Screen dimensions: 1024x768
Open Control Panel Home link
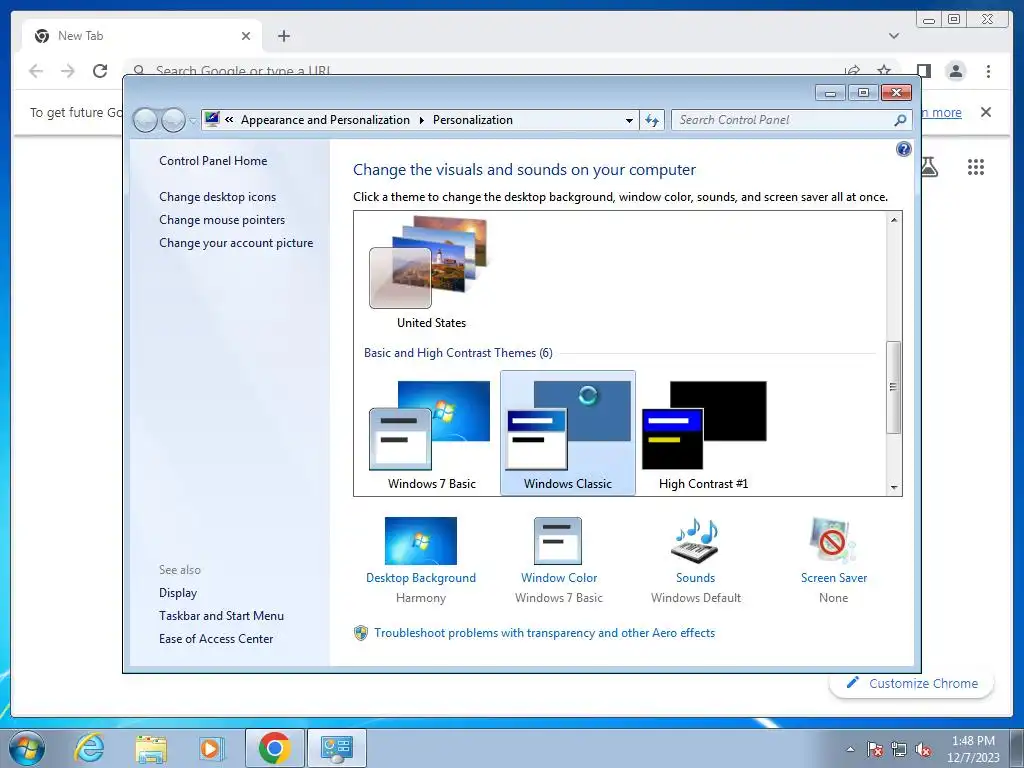213,161
